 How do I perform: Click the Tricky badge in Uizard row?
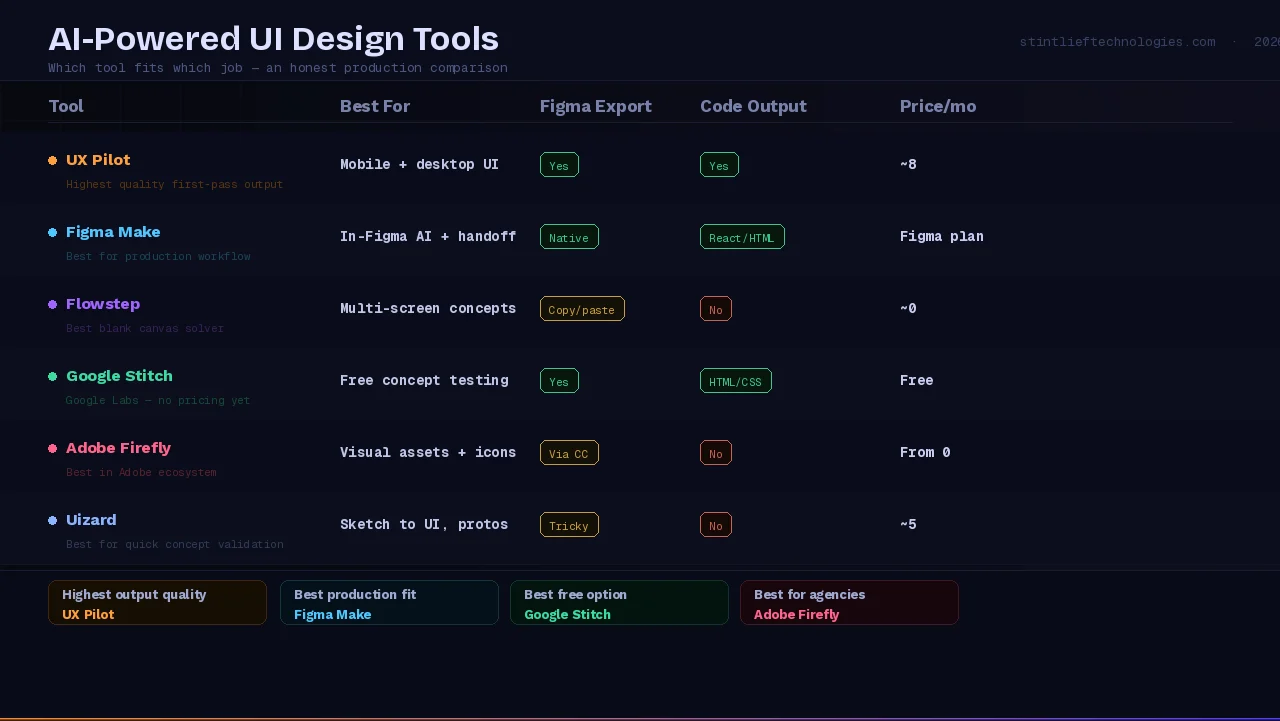point(569,525)
